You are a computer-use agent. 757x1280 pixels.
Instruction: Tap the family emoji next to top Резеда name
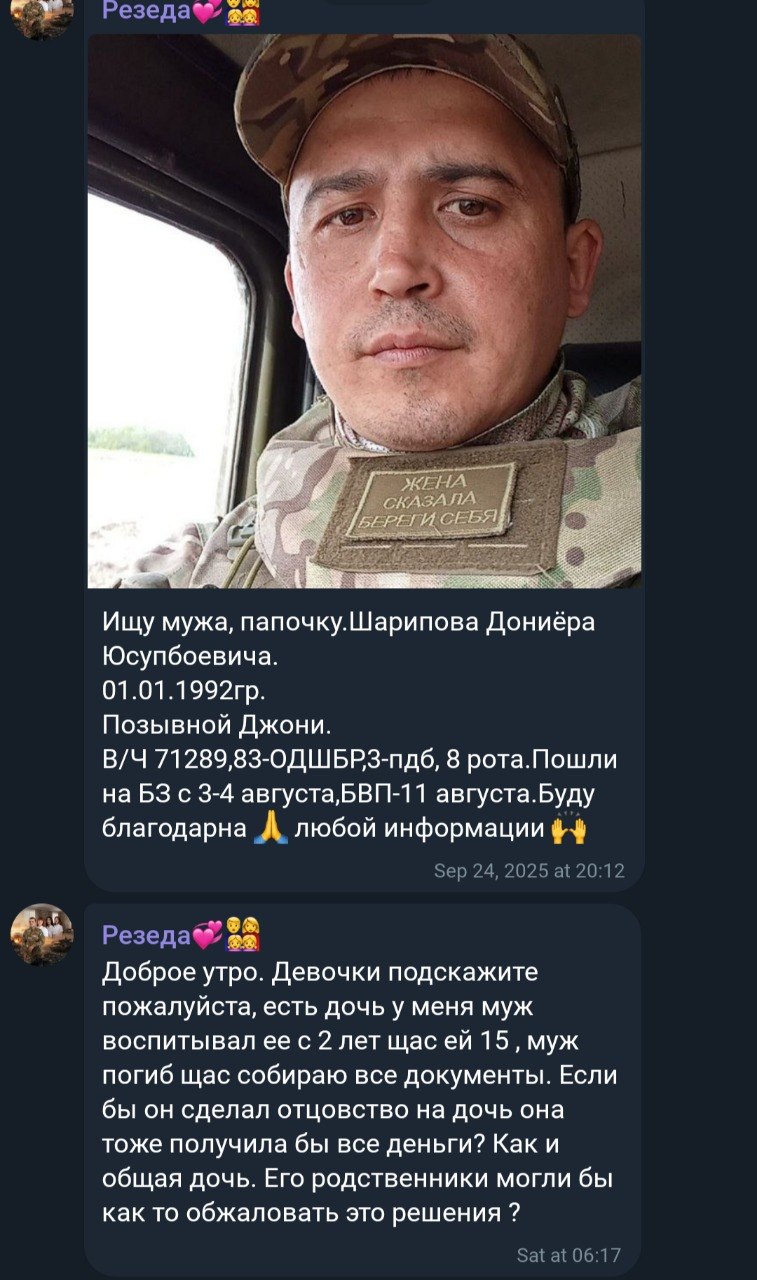pyautogui.click(x=243, y=13)
